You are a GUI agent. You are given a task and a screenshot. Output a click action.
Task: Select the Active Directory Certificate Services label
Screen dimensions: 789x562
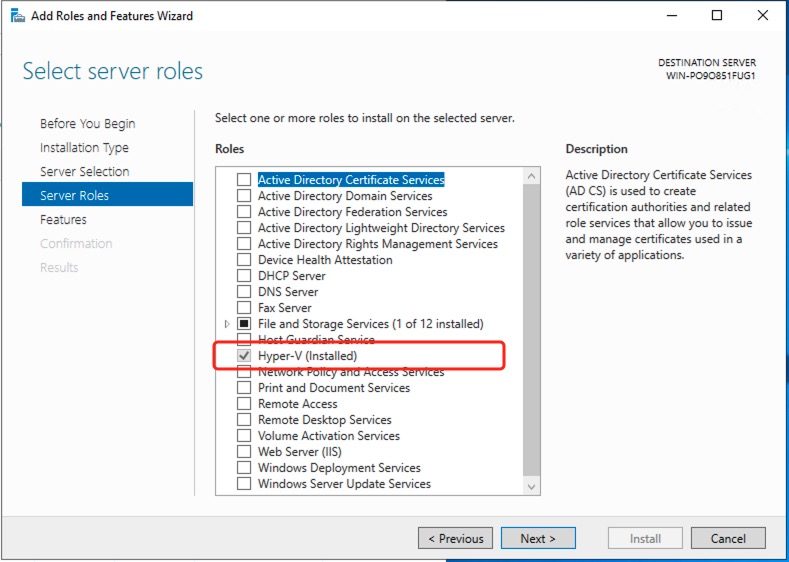351,180
